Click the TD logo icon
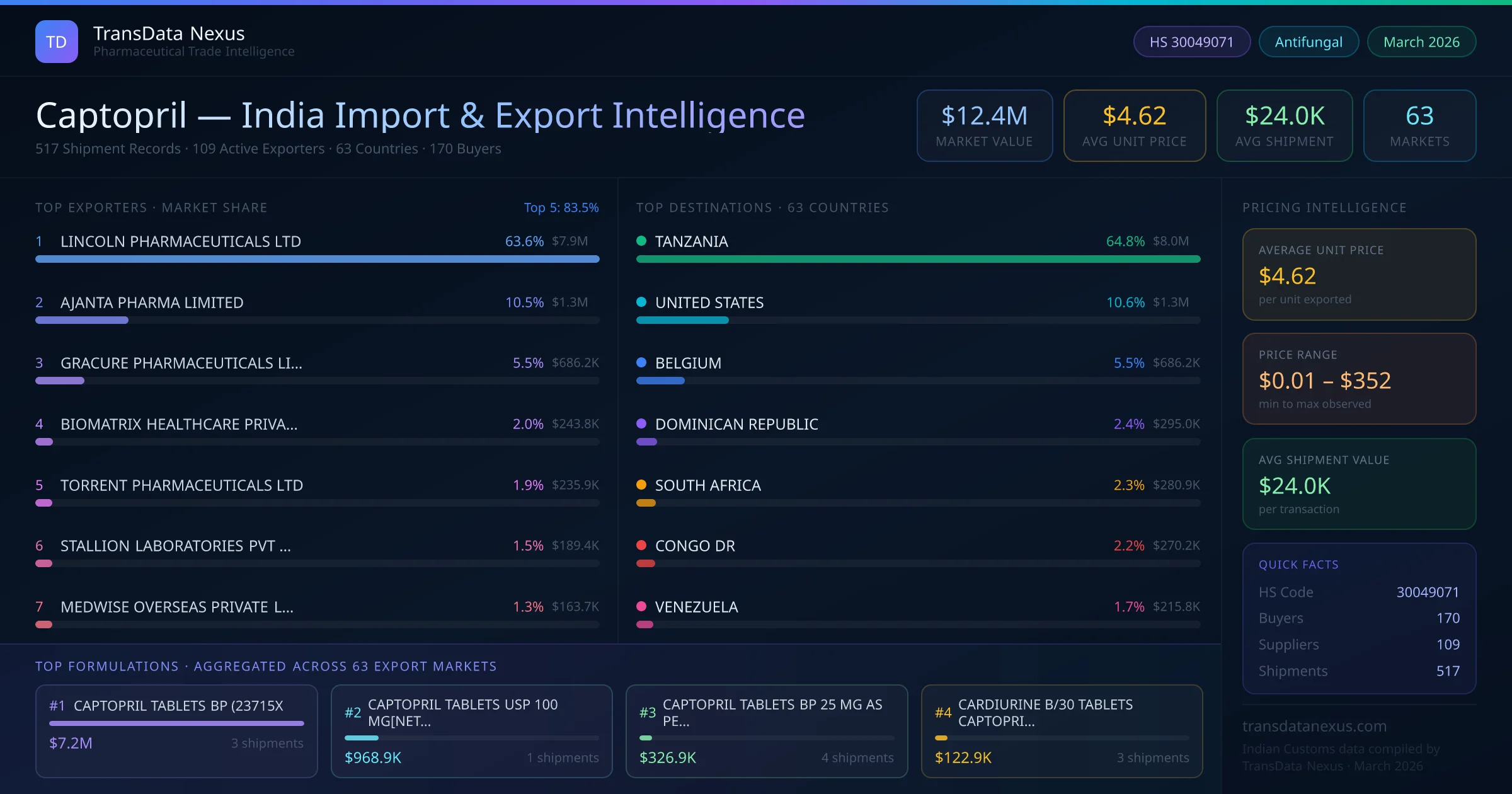The height and width of the screenshot is (794, 1512). 56,42
